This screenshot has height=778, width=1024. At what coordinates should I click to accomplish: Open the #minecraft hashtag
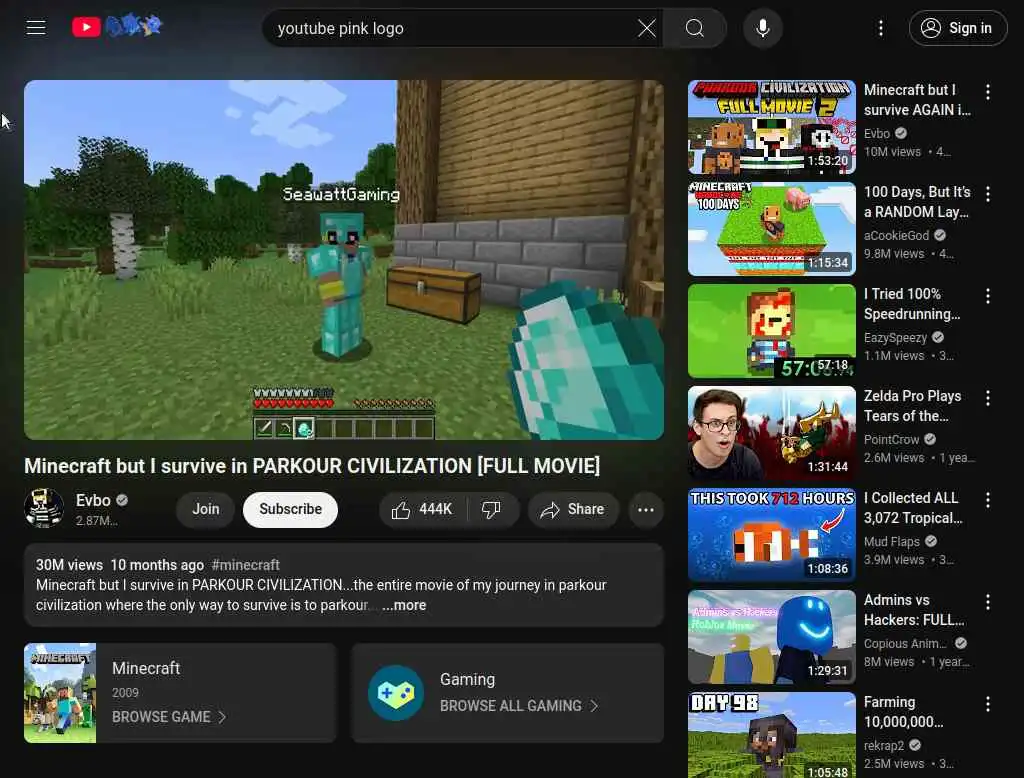click(x=246, y=565)
